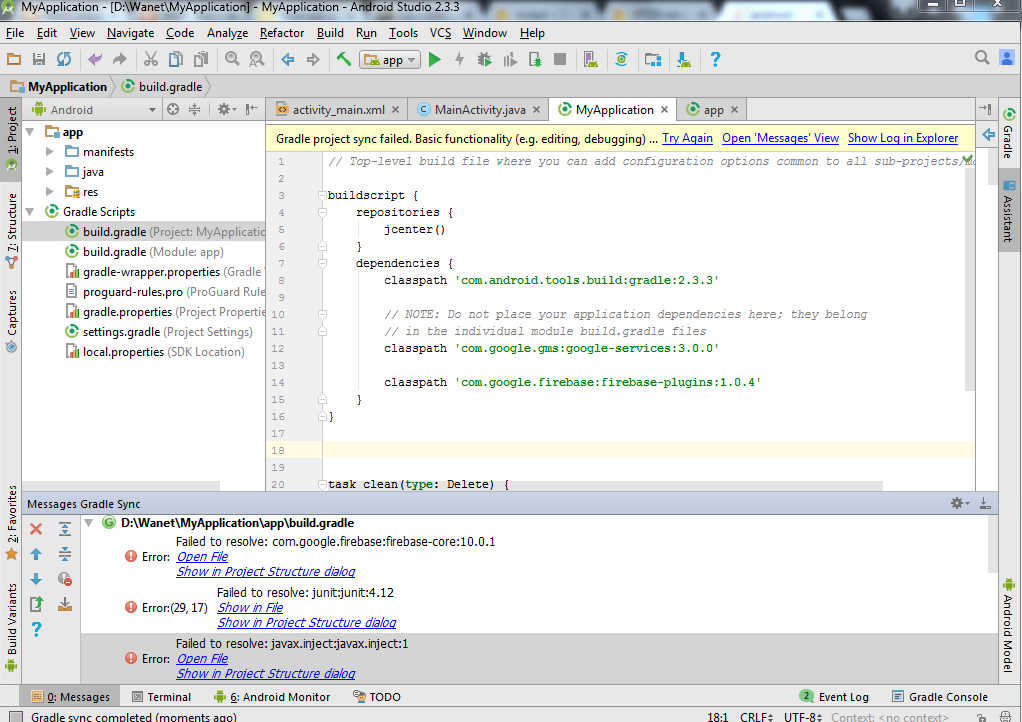Click Try Again sync link
1022x722 pixels.
point(687,138)
